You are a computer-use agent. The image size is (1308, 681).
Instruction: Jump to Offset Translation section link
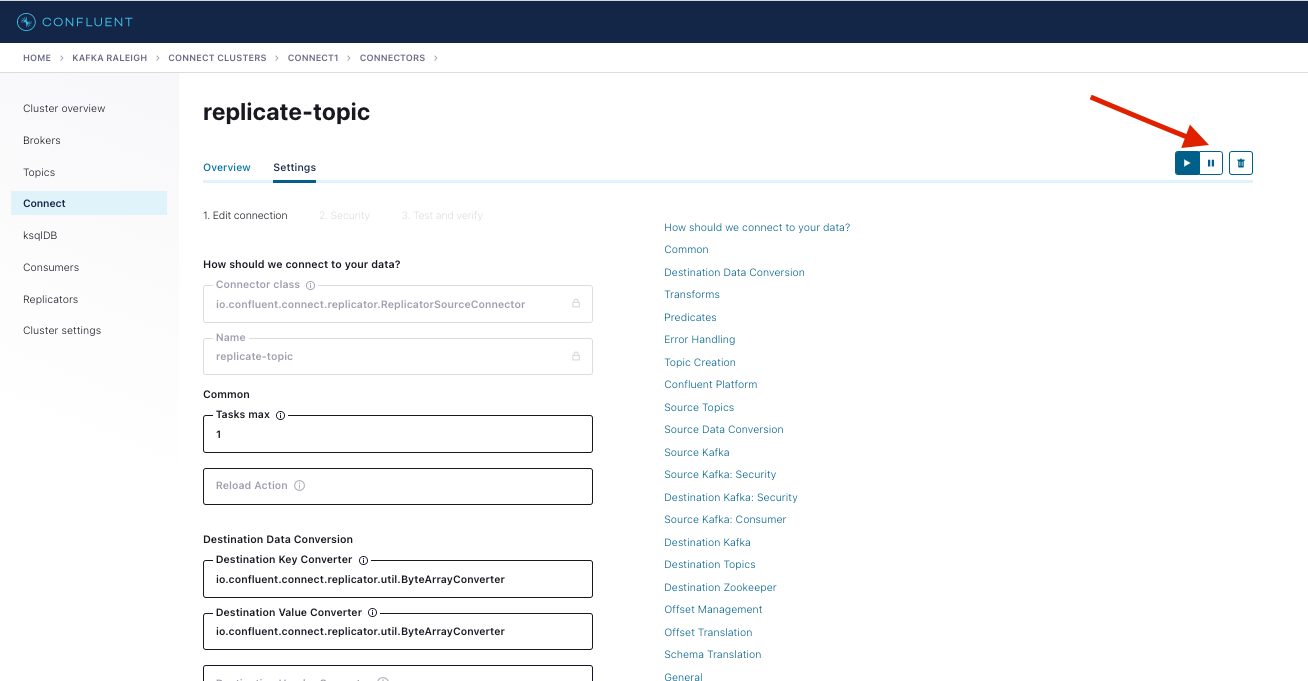[x=708, y=632]
